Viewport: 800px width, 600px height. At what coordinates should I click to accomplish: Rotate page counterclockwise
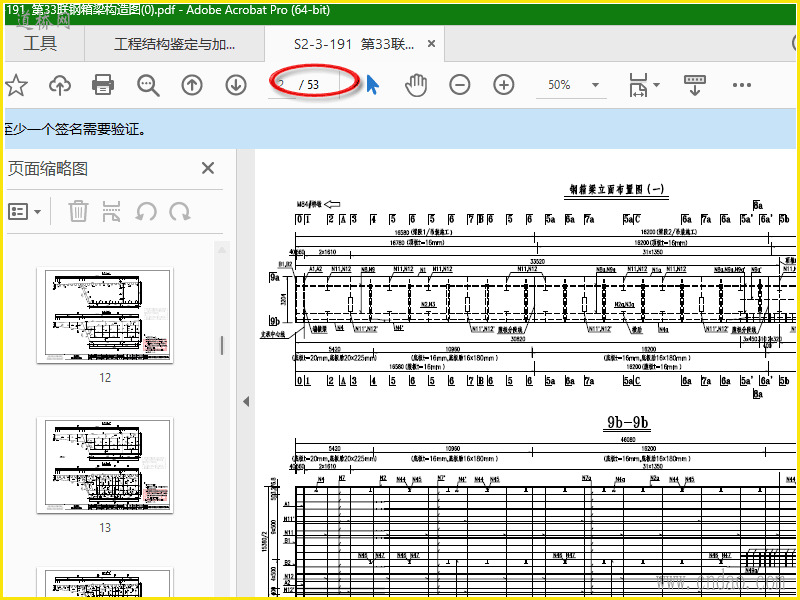(146, 211)
